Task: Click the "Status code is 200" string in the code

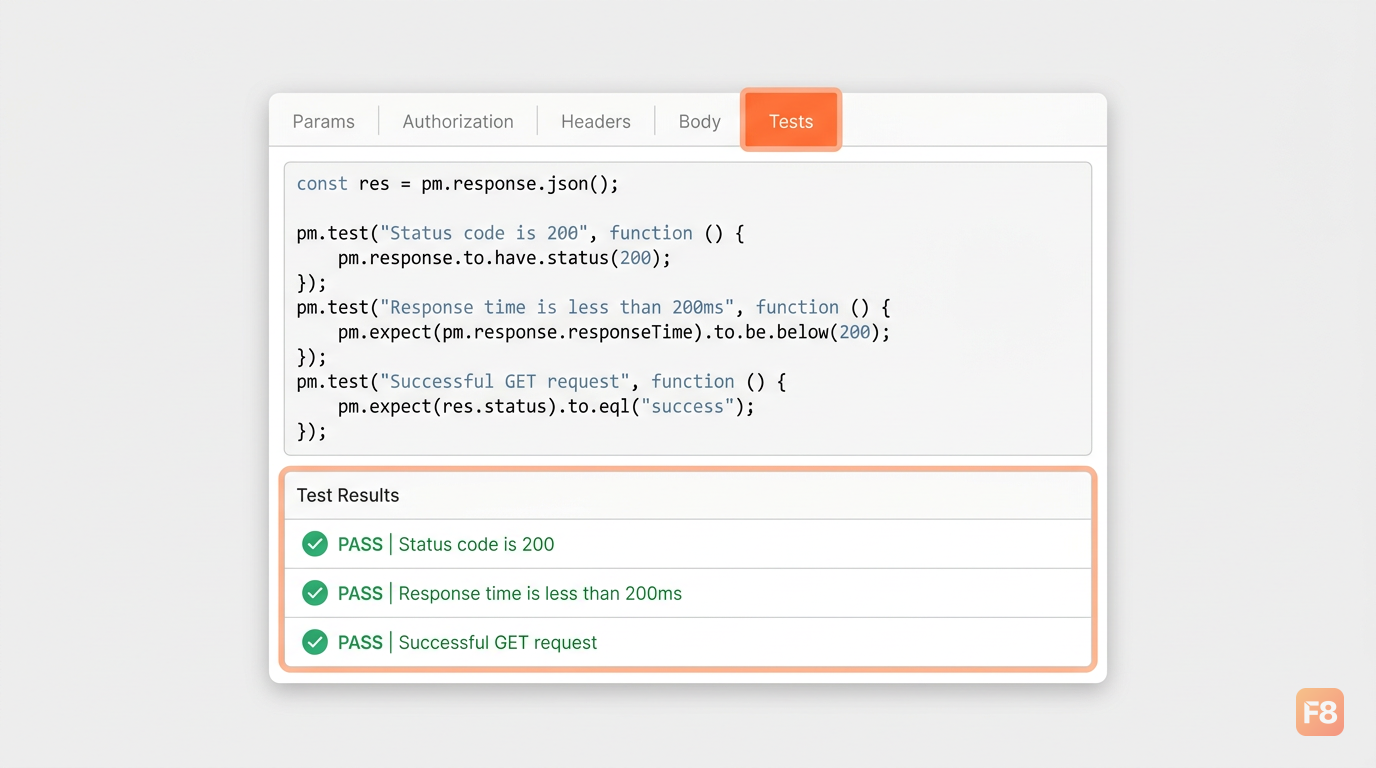Action: (484, 233)
